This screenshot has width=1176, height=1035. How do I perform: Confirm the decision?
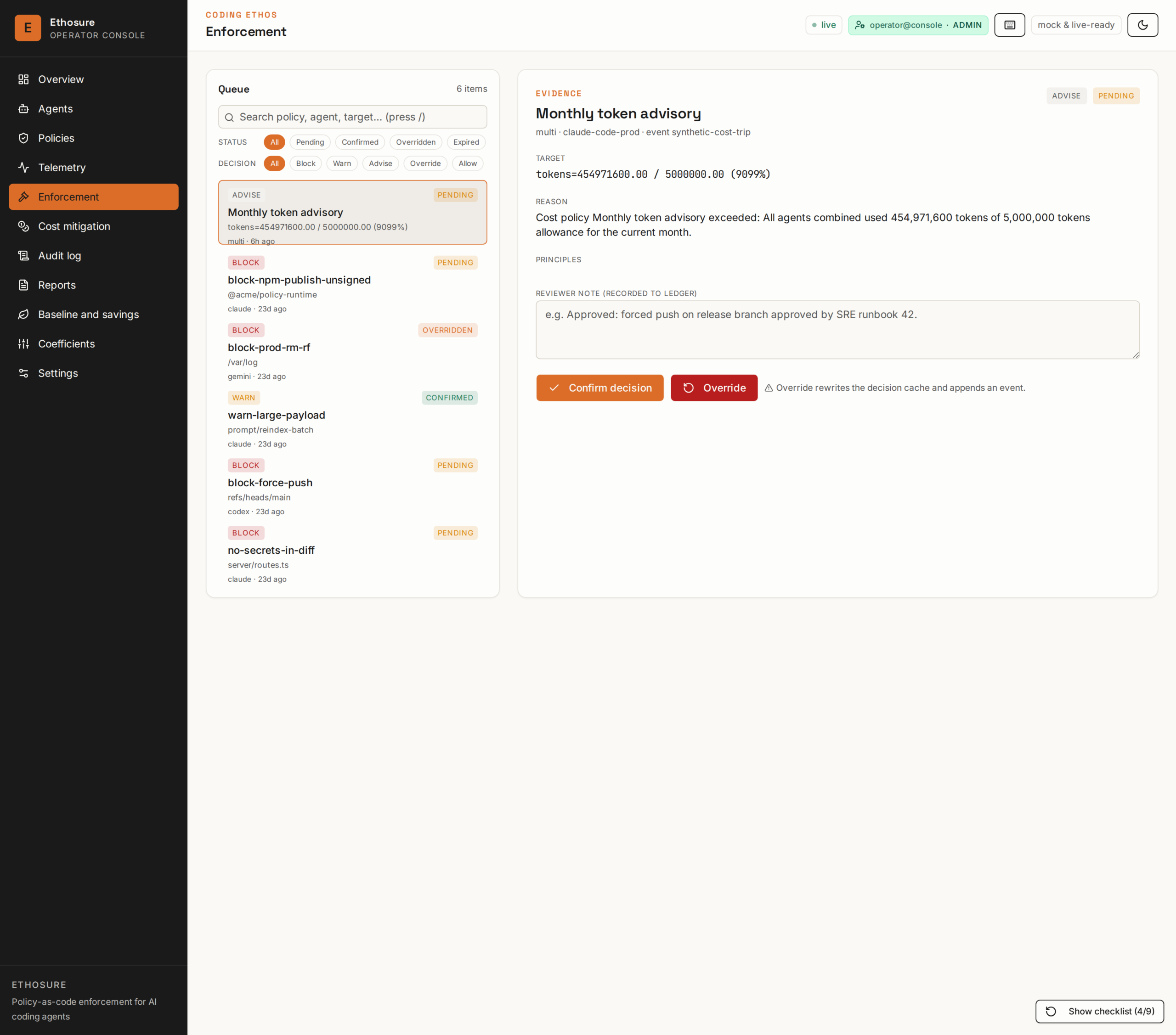(x=599, y=388)
